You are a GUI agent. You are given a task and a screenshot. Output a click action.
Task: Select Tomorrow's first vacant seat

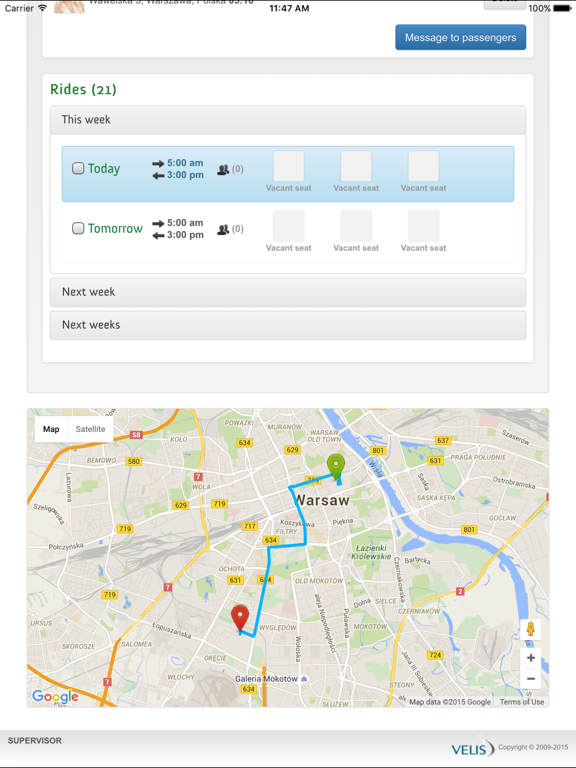(x=288, y=226)
